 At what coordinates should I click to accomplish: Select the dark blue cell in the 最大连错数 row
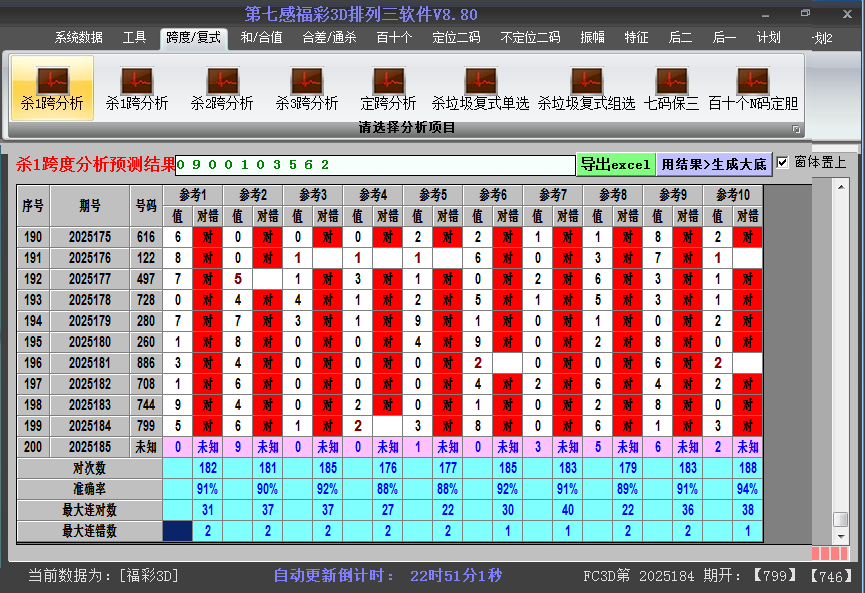pos(178,531)
